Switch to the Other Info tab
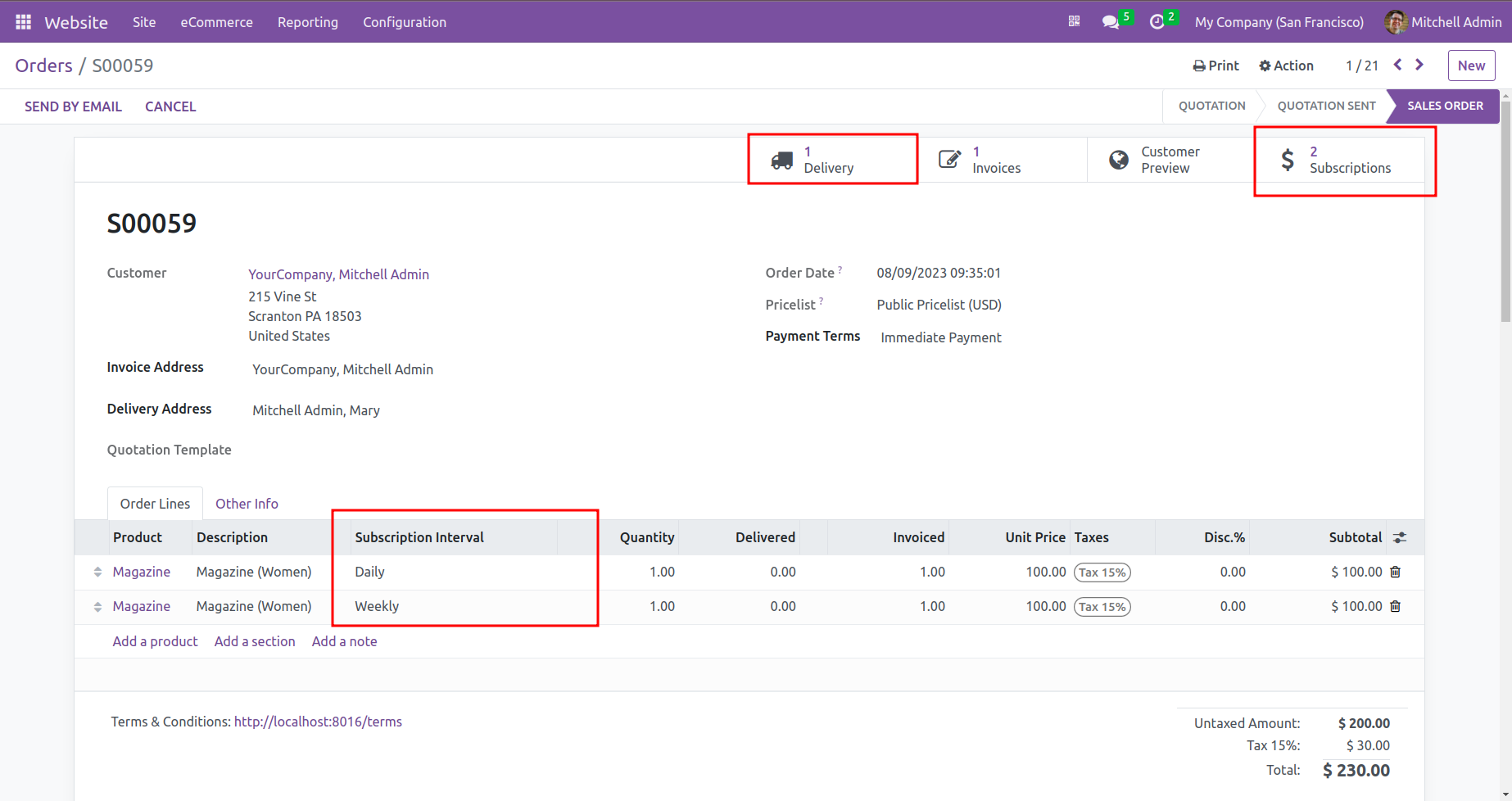 pos(247,504)
